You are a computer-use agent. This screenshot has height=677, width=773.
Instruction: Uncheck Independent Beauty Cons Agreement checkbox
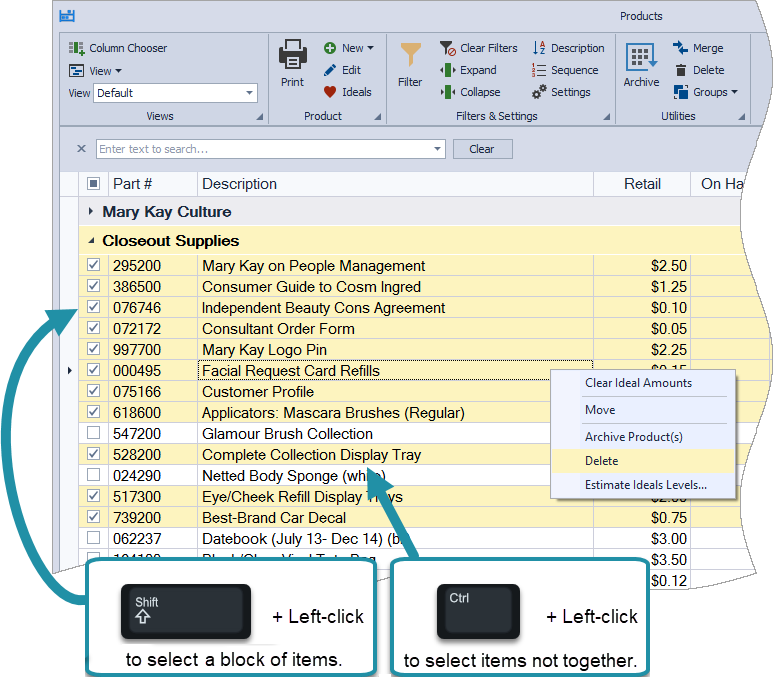click(93, 307)
